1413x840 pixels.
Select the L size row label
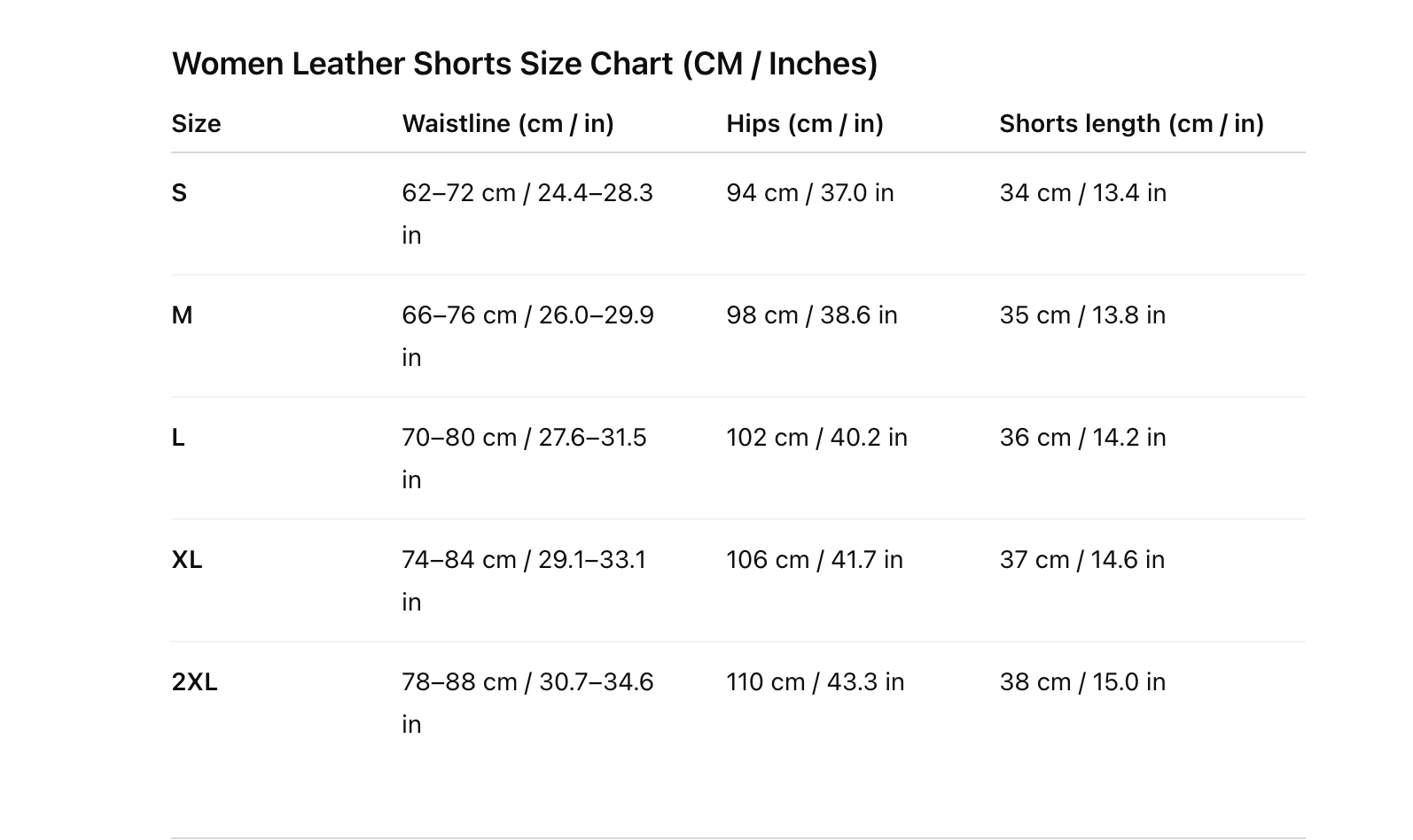tap(178, 438)
